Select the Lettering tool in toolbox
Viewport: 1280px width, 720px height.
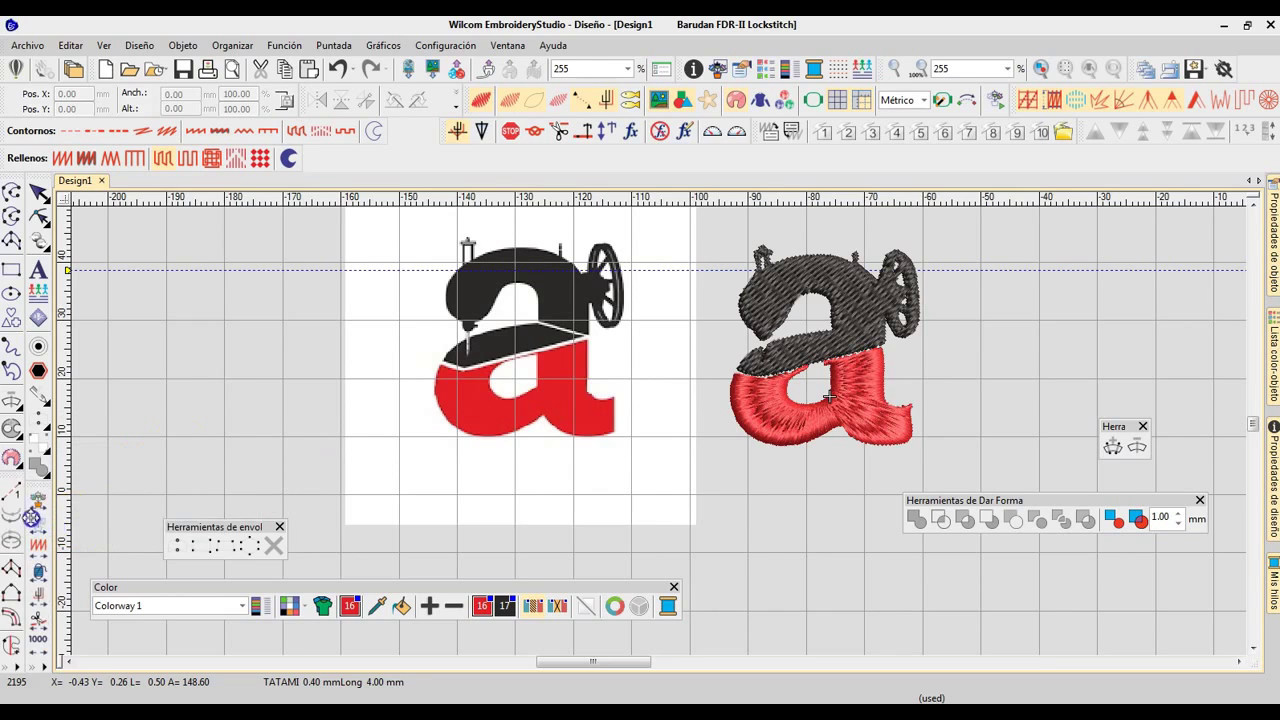click(x=38, y=270)
